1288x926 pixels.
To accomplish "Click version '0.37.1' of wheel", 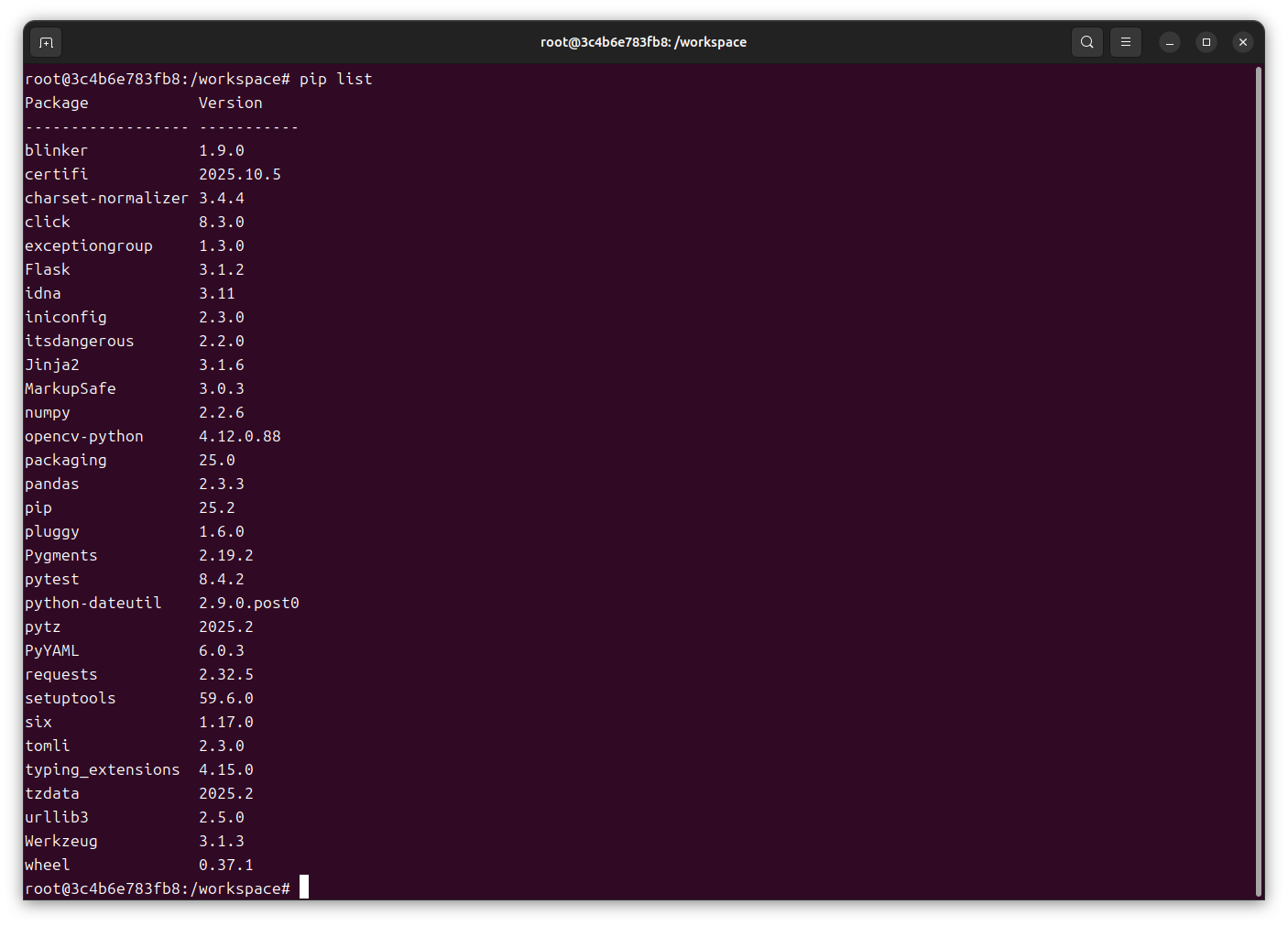I will [x=226, y=866].
